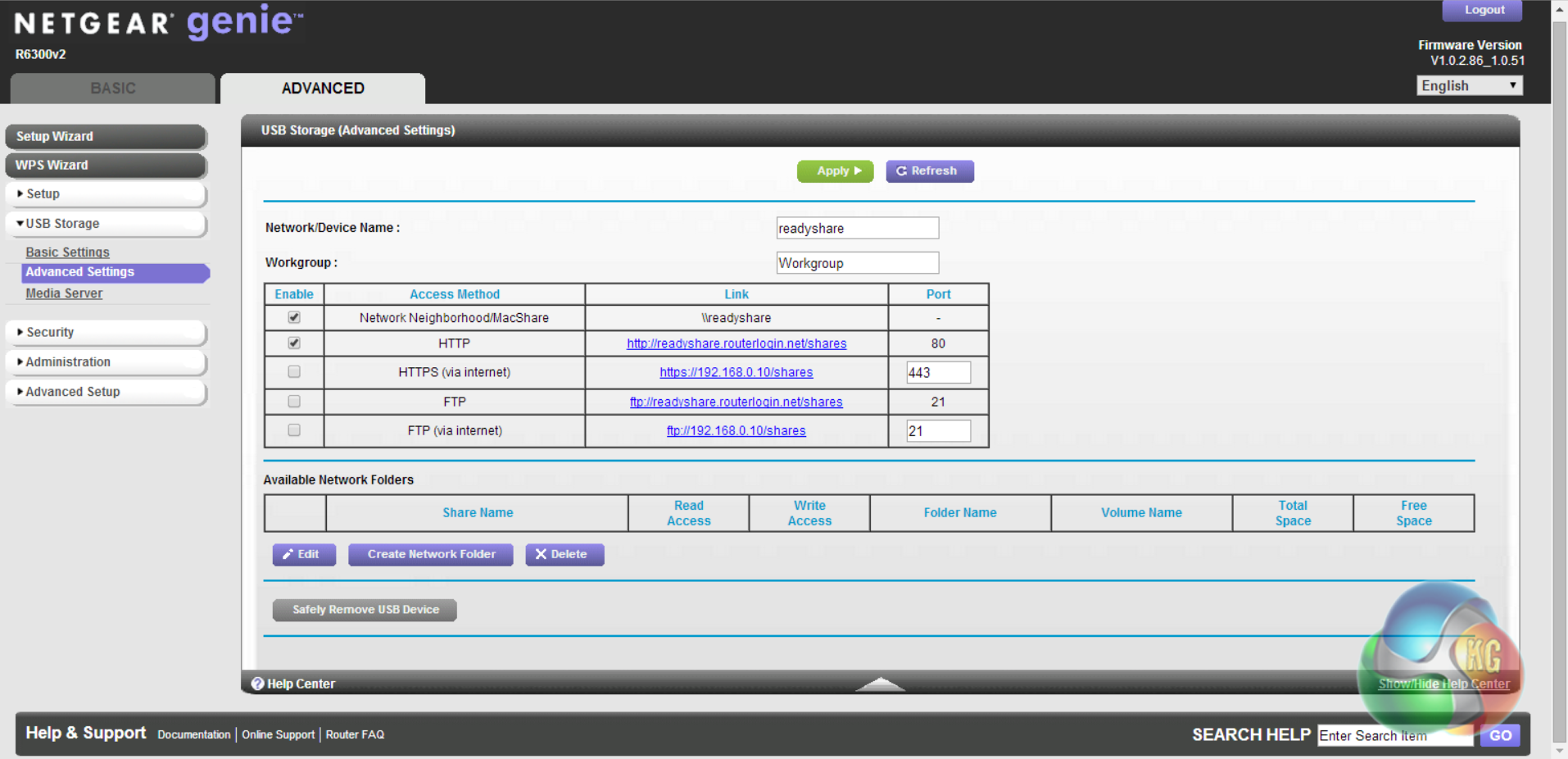The width and height of the screenshot is (1568, 759).
Task: Open the Online Support link
Action: (278, 734)
